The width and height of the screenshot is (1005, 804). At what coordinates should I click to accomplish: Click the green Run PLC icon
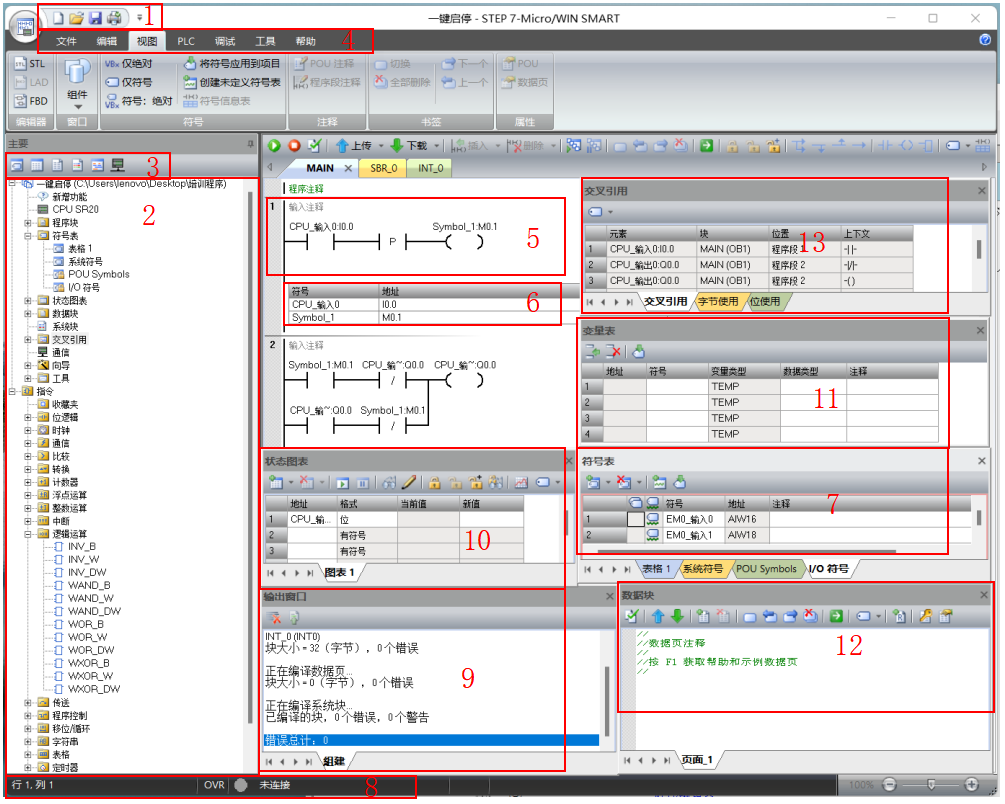[274, 146]
